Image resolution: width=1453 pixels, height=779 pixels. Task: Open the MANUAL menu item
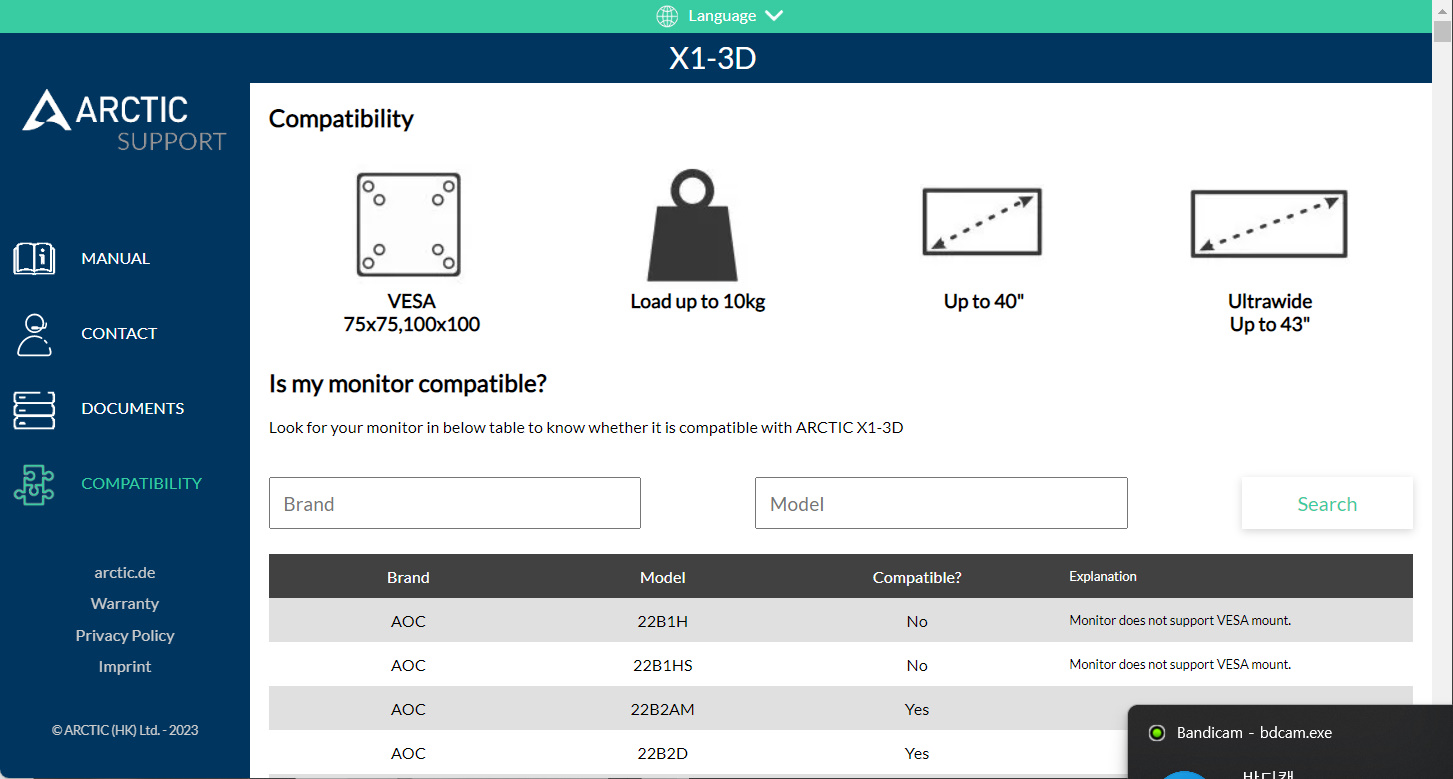[x=116, y=258]
